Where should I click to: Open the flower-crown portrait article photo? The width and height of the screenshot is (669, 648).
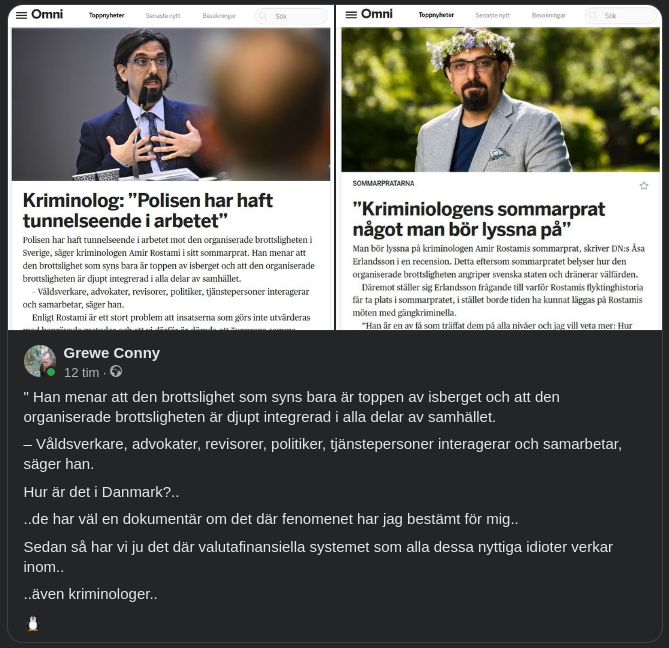click(500, 100)
